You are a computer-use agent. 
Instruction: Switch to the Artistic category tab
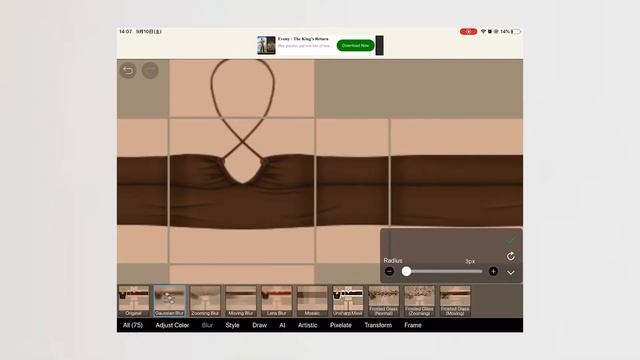coord(307,325)
